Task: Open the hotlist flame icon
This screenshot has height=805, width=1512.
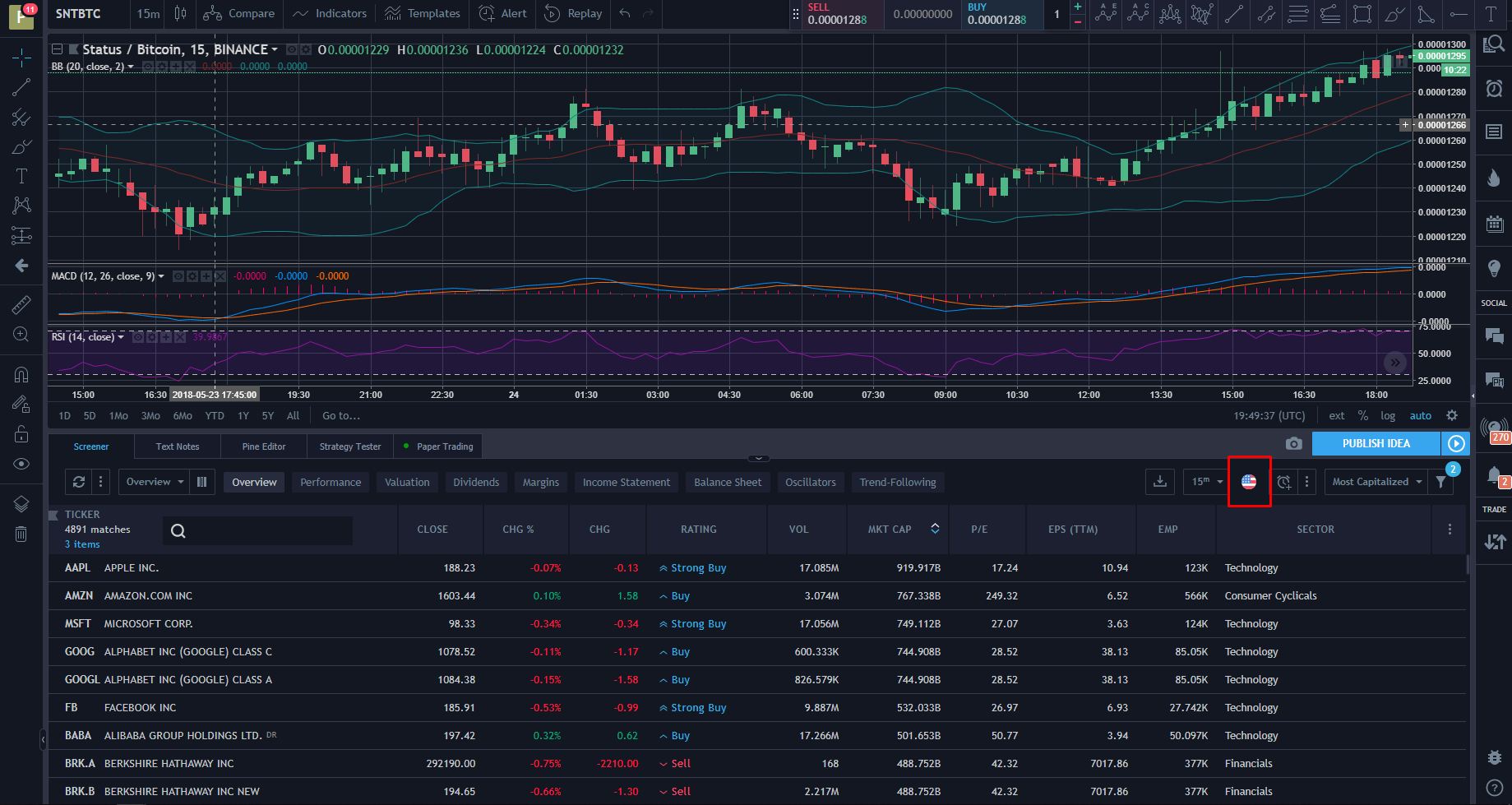Action: click(x=1494, y=178)
